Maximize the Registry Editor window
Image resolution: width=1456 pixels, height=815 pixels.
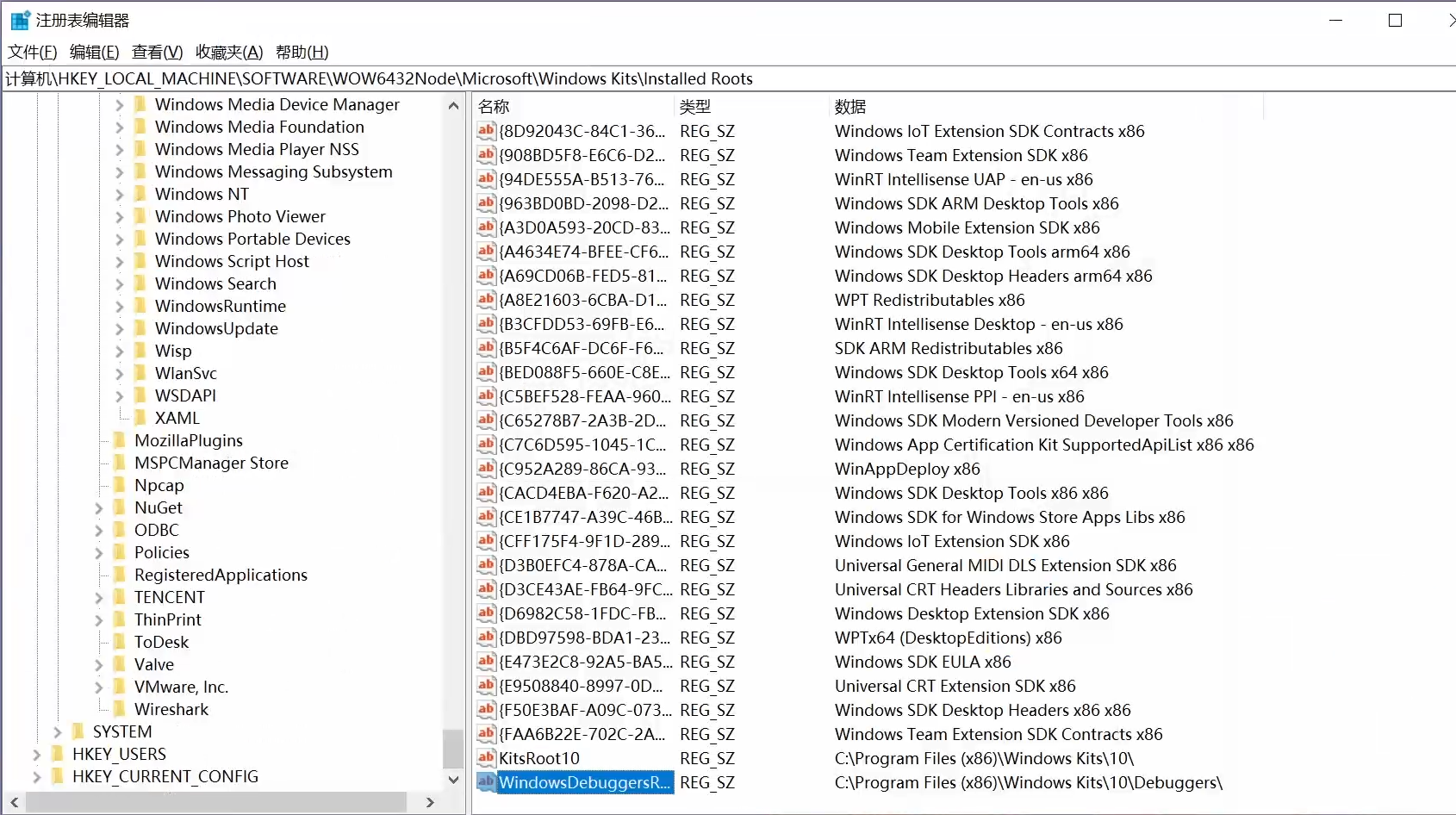pos(1396,21)
